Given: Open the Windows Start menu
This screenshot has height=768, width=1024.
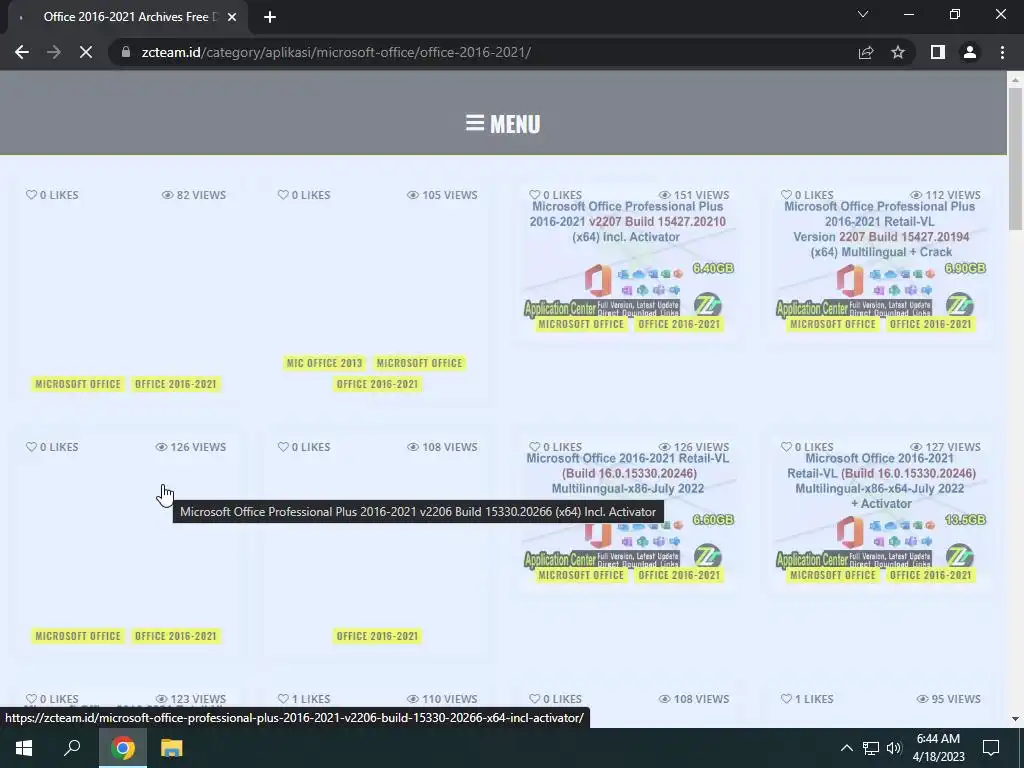Looking at the screenshot, I should coord(24,748).
